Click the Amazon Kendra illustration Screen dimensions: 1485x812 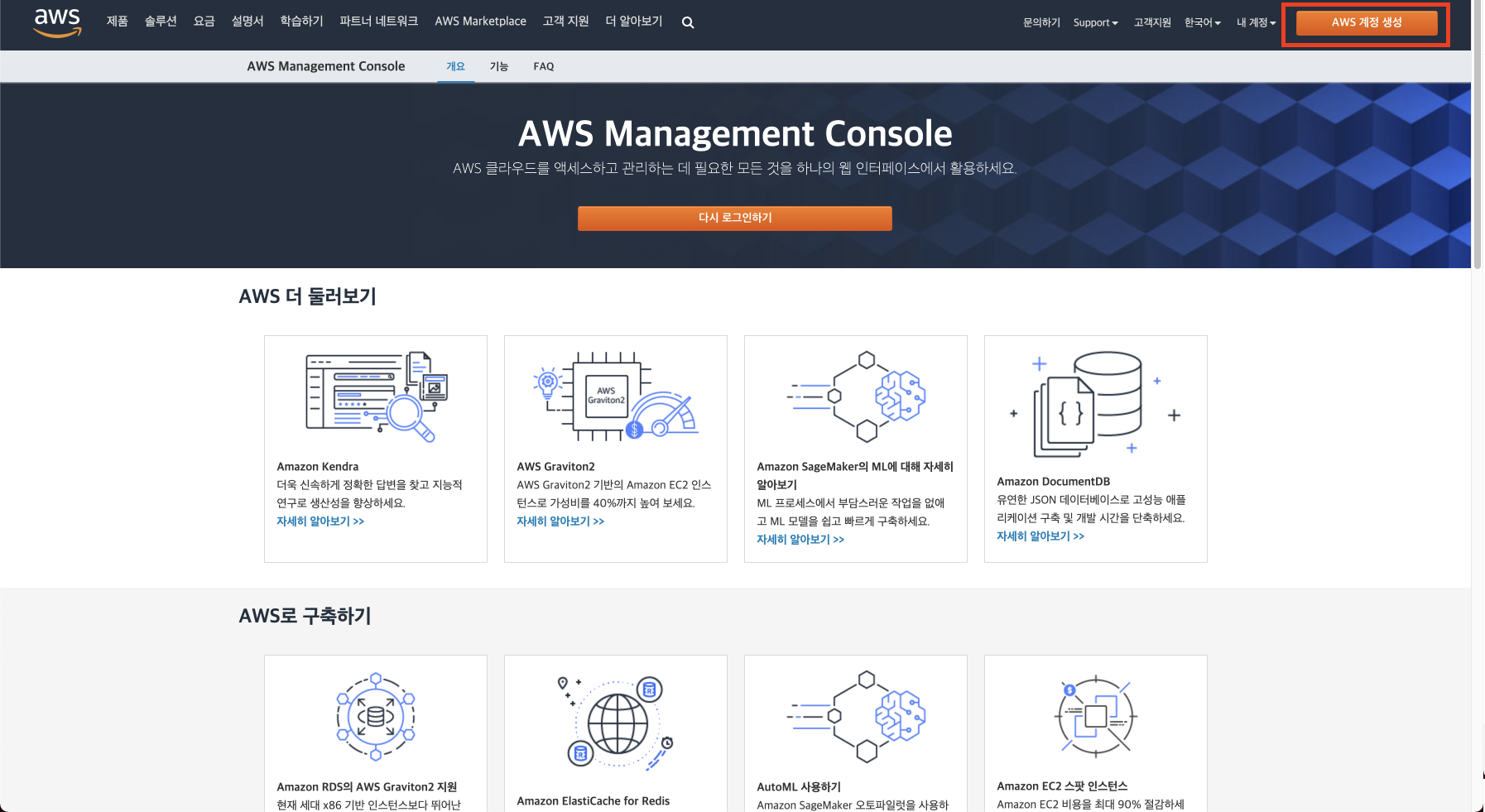click(x=376, y=396)
